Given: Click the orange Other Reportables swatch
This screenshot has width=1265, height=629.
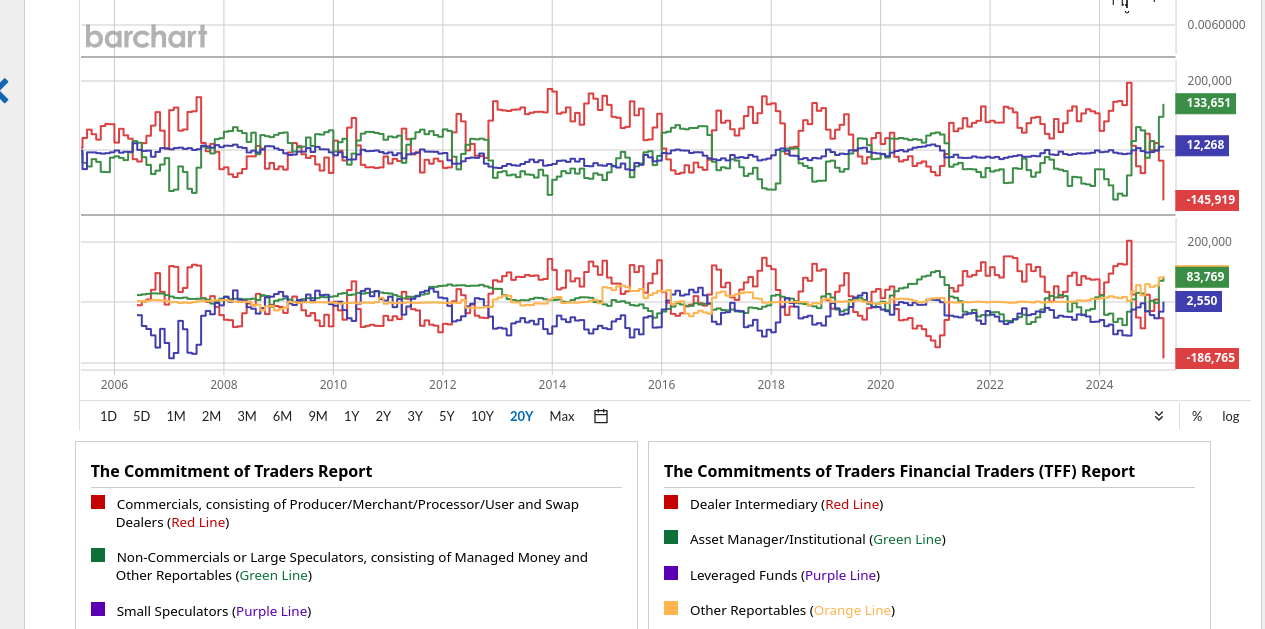Looking at the screenshot, I should click(x=671, y=608).
